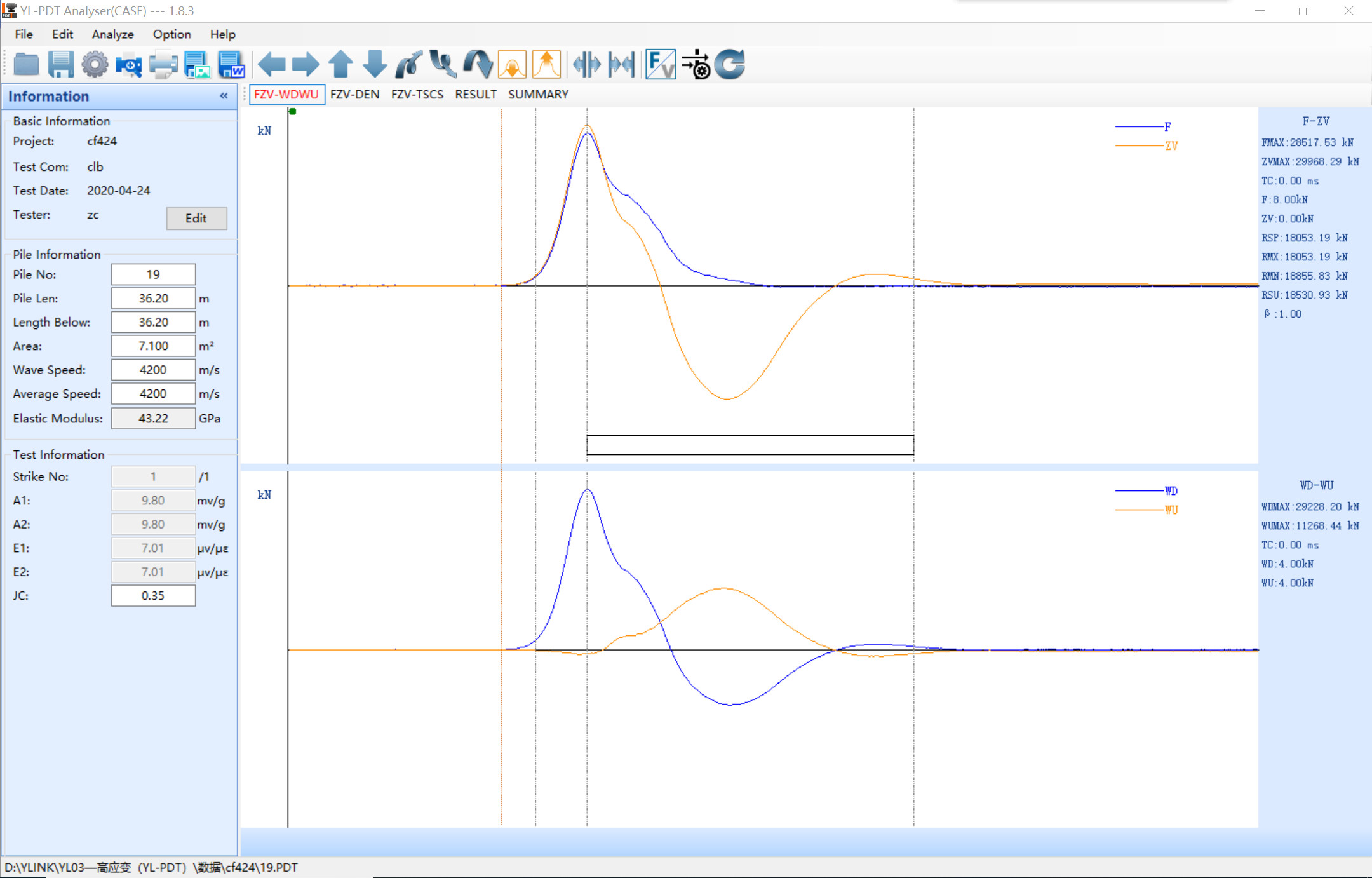Open the Analyze menu
This screenshot has height=878, width=1372.
coord(112,34)
